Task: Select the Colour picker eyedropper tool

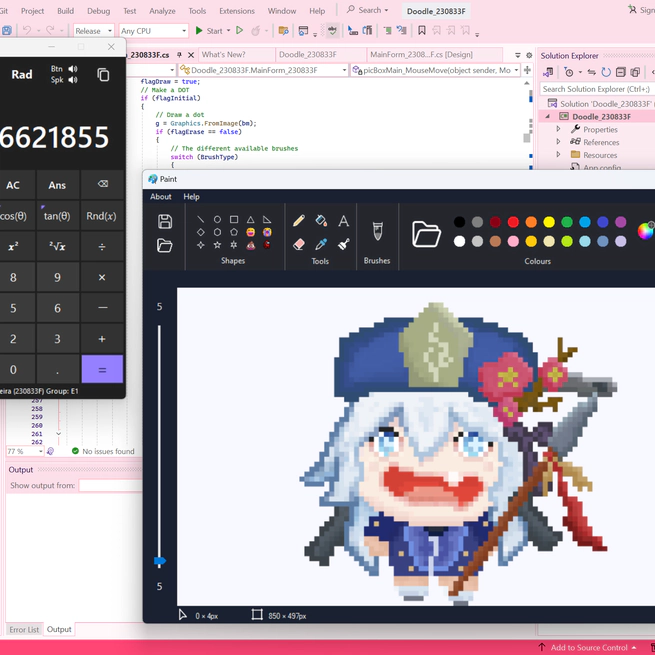Action: tap(321, 244)
